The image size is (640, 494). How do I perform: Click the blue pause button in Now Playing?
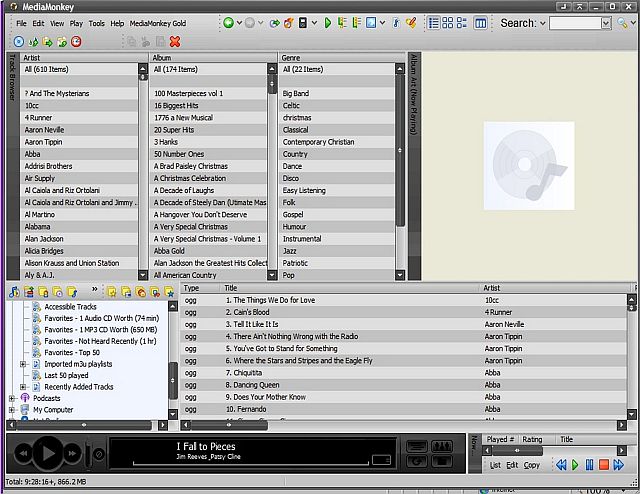point(589,465)
